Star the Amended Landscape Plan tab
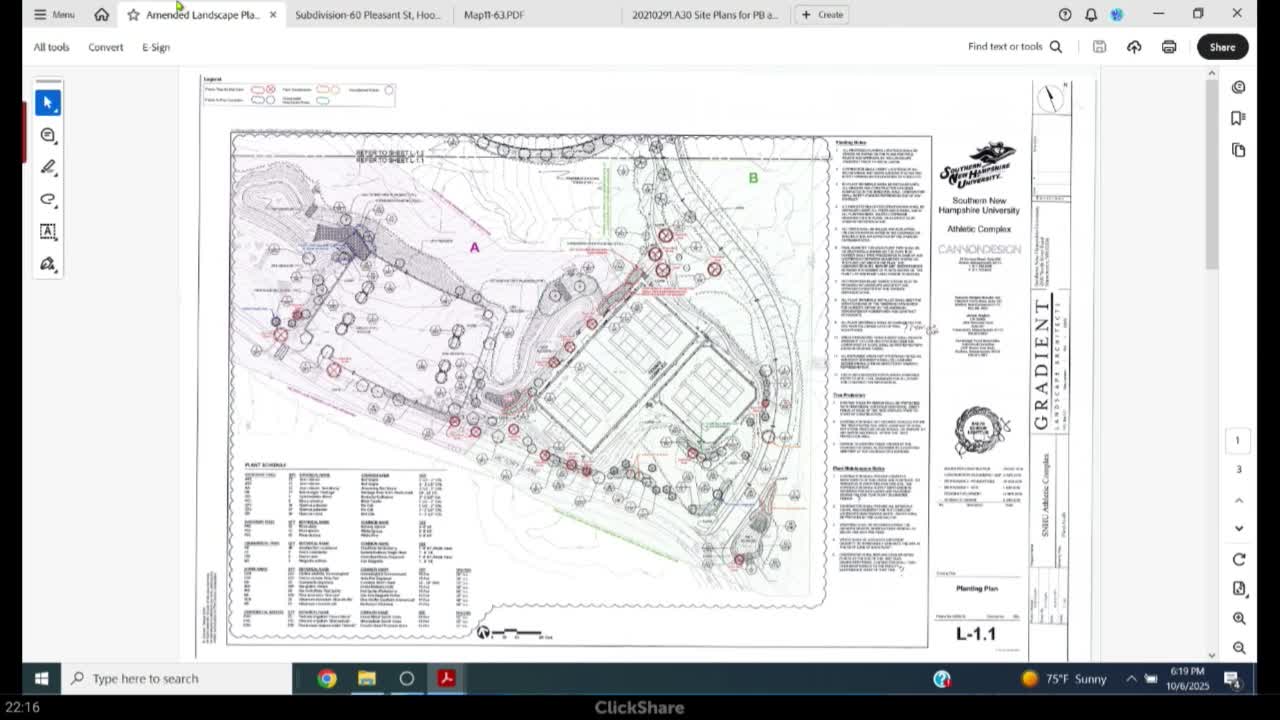1280x720 pixels. pos(133,15)
